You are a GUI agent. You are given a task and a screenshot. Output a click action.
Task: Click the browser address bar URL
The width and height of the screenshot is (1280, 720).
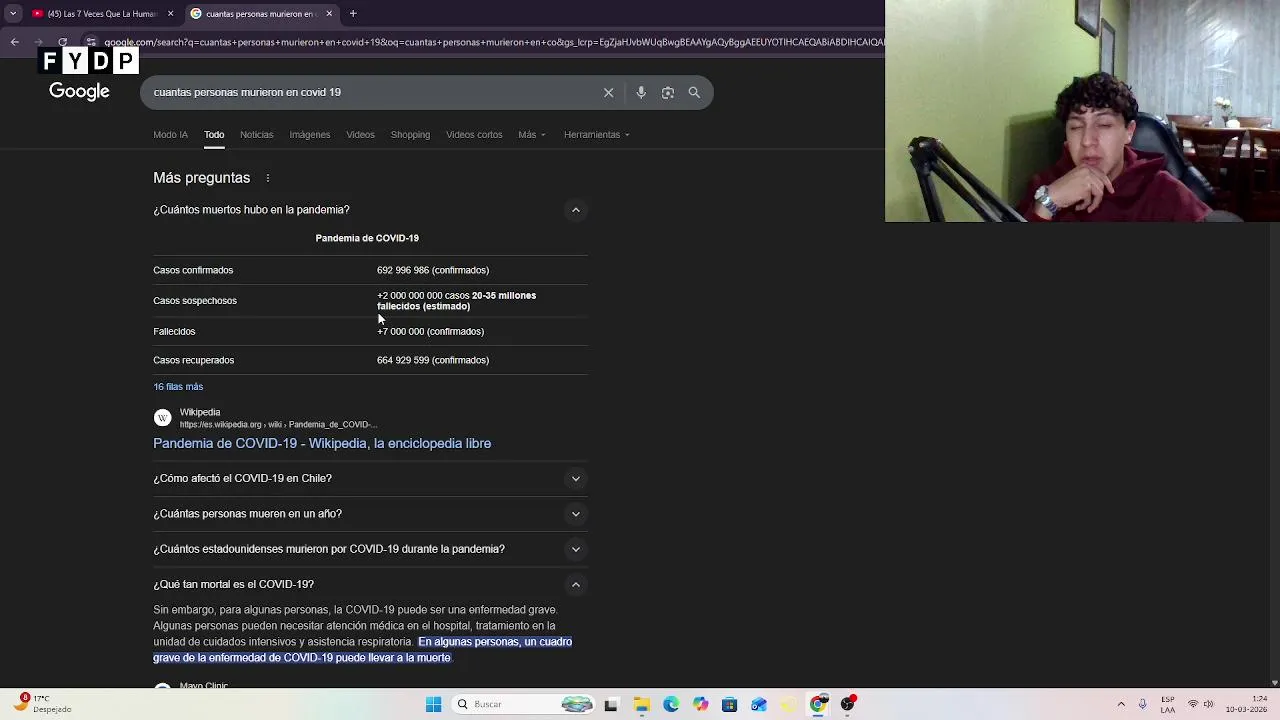(x=494, y=42)
